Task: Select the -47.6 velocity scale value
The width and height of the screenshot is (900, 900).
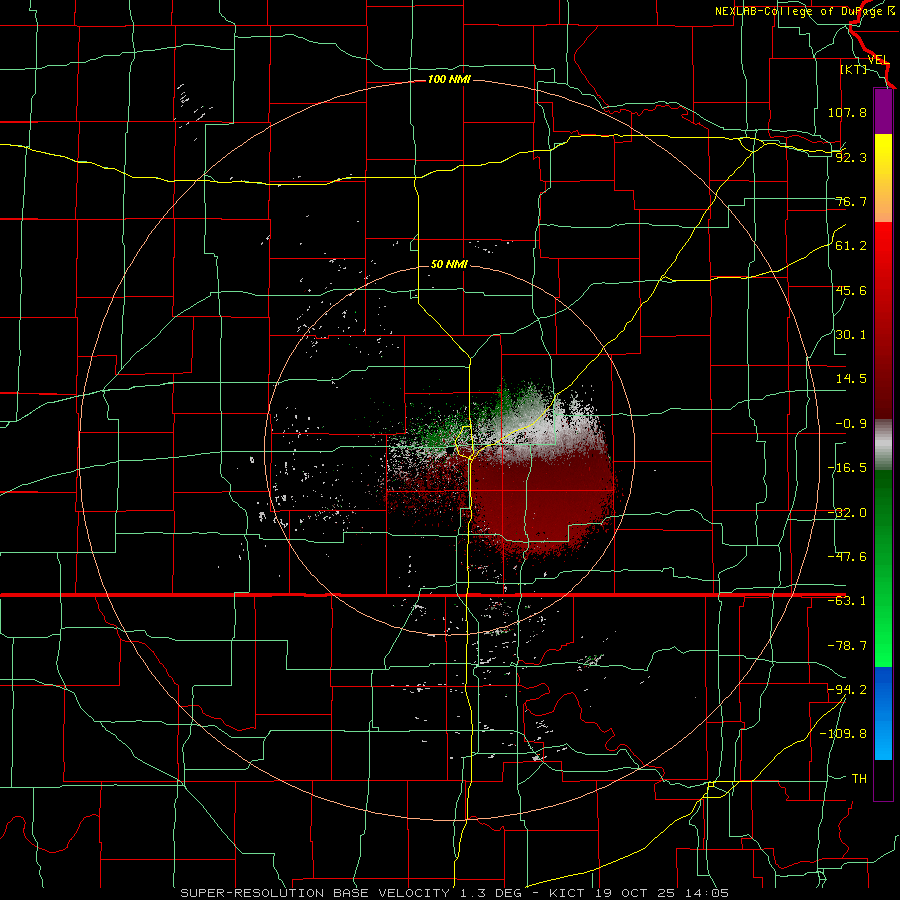Action: (847, 557)
